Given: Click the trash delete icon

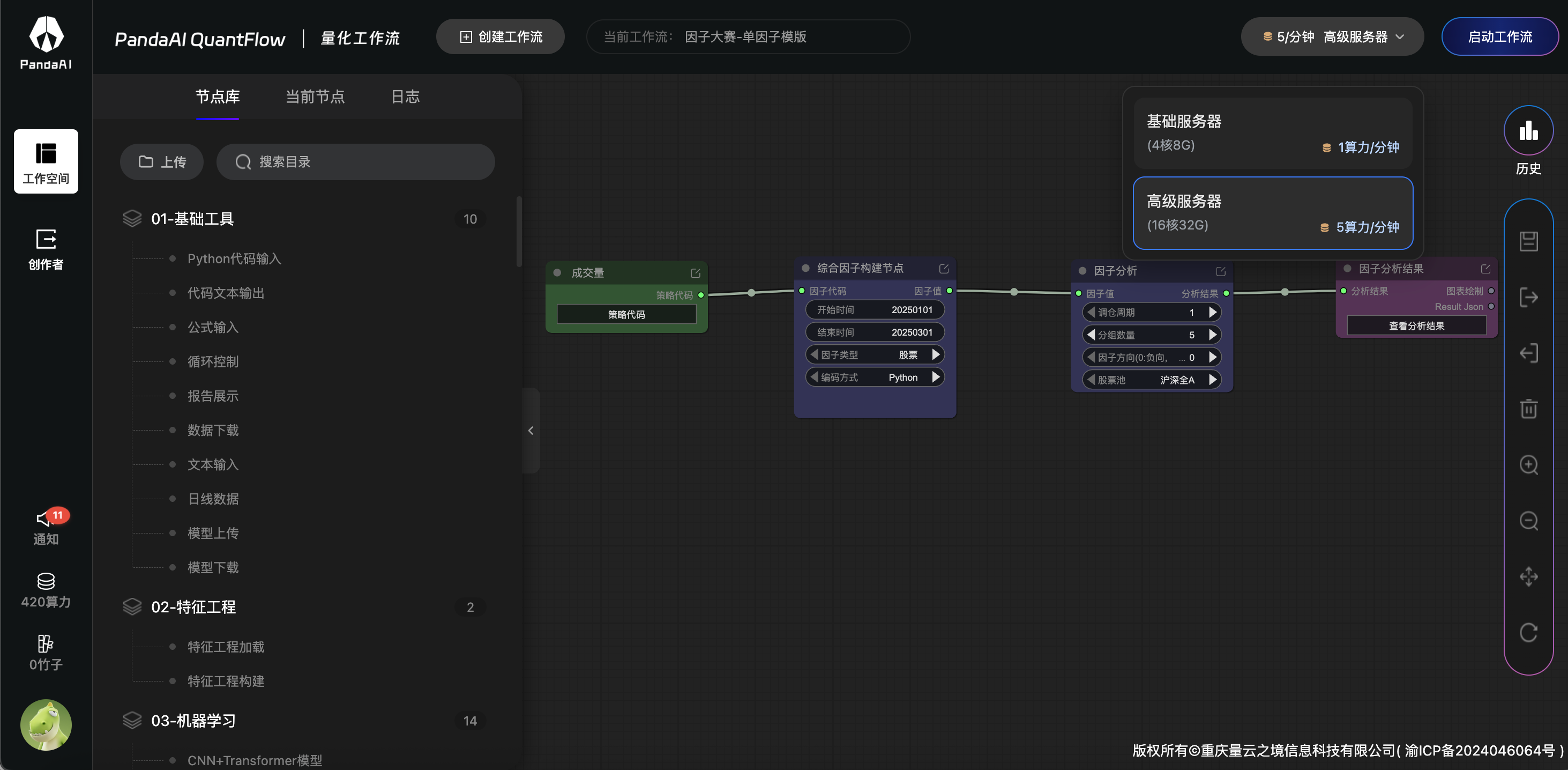Looking at the screenshot, I should pyautogui.click(x=1528, y=409).
